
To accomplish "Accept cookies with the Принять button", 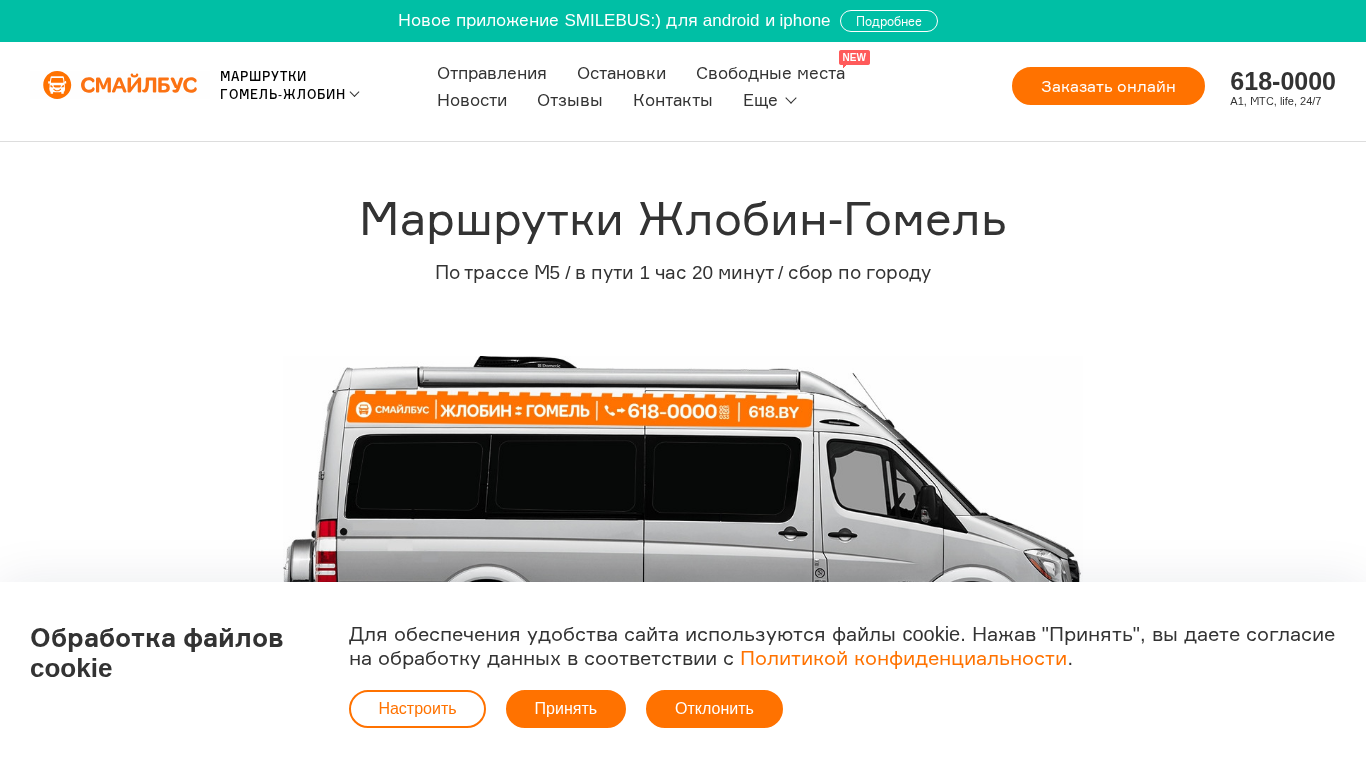I will pyautogui.click(x=566, y=709).
